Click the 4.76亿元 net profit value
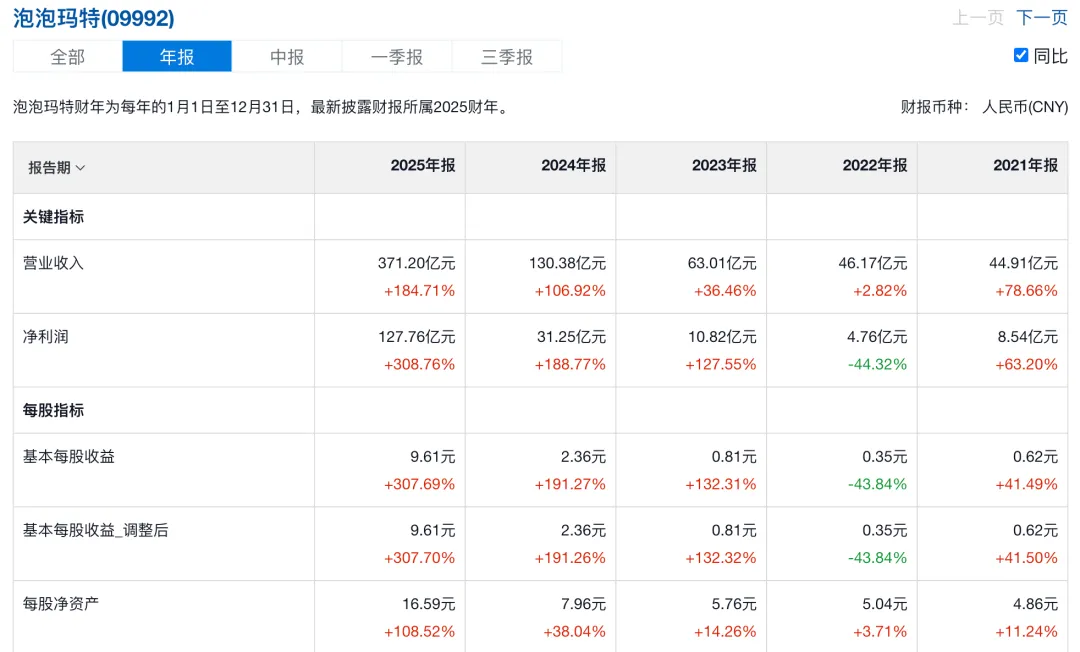 tap(877, 337)
